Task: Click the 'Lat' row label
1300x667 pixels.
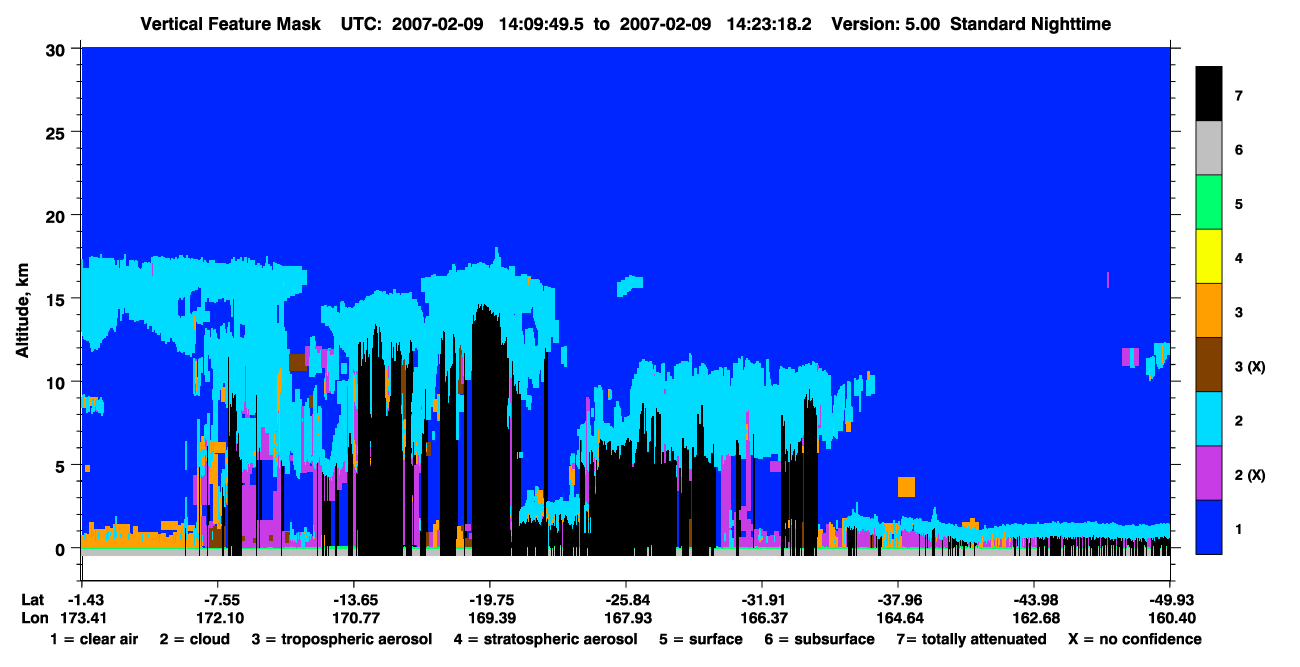Action: tap(33, 599)
